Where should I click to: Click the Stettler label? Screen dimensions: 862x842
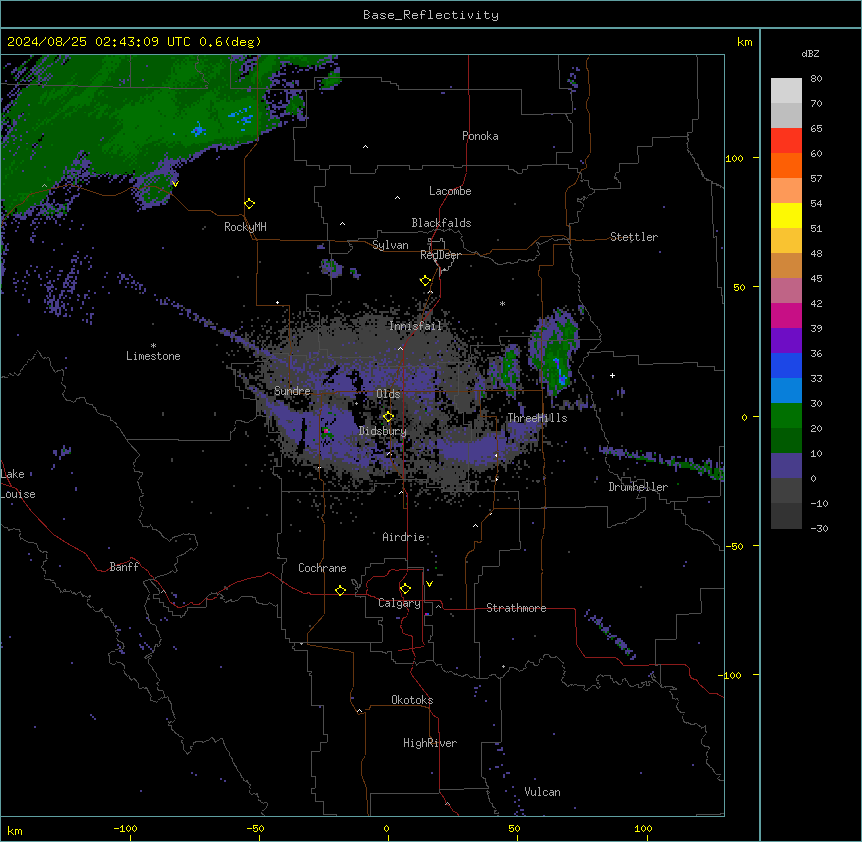point(634,237)
